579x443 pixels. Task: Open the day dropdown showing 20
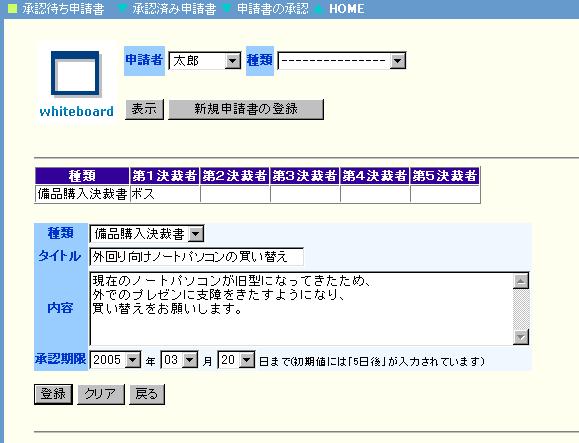click(236, 360)
